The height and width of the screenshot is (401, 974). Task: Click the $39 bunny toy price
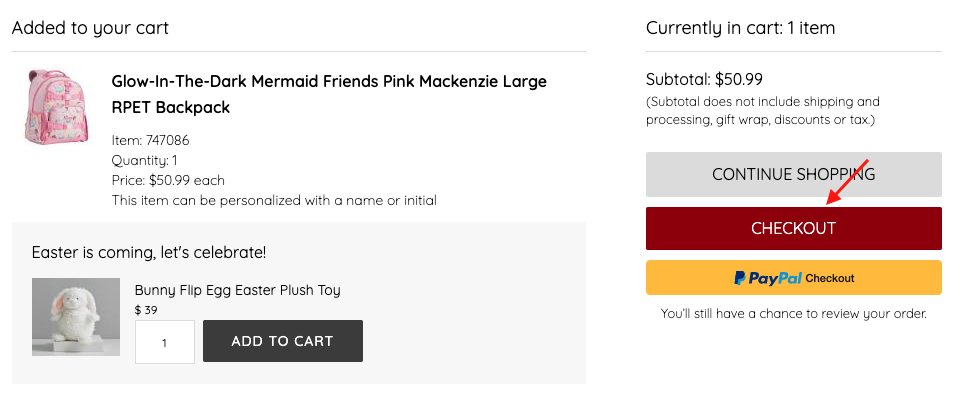point(146,310)
